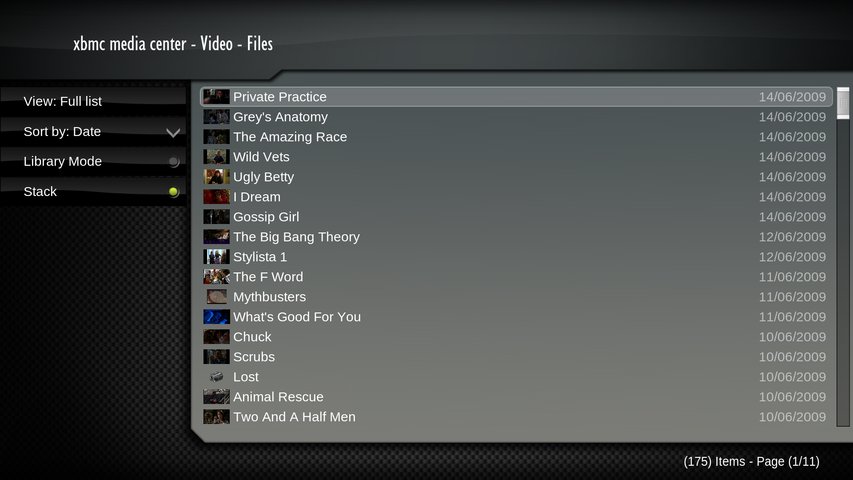This screenshot has height=480, width=853.
Task: Change Sort by: Date setting
Action: point(94,132)
